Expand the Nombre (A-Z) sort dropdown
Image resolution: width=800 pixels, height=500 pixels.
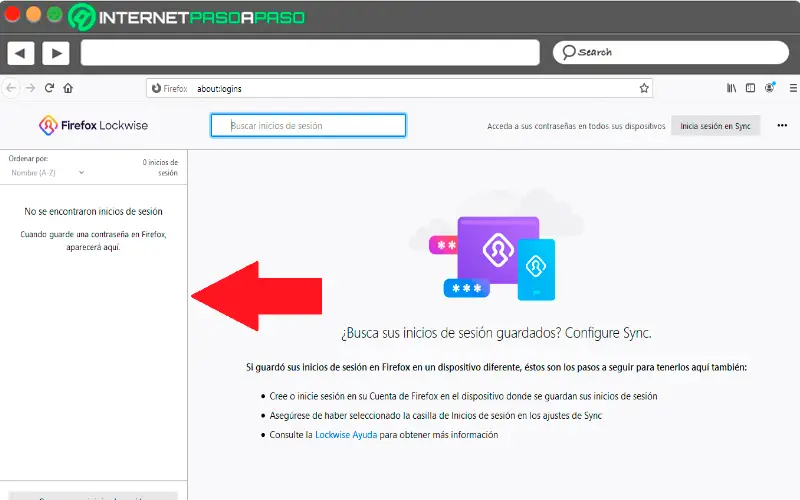click(47, 172)
